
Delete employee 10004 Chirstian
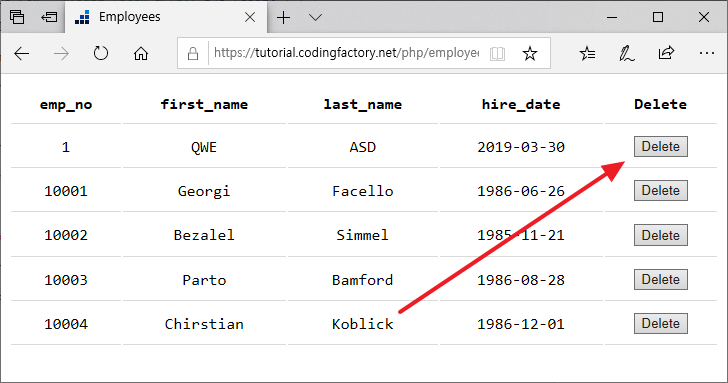pyautogui.click(x=661, y=324)
